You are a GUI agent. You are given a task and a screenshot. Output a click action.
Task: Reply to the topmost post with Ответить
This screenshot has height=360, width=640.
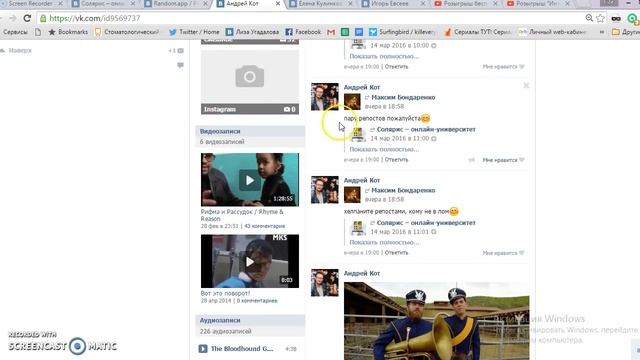pyautogui.click(x=396, y=67)
